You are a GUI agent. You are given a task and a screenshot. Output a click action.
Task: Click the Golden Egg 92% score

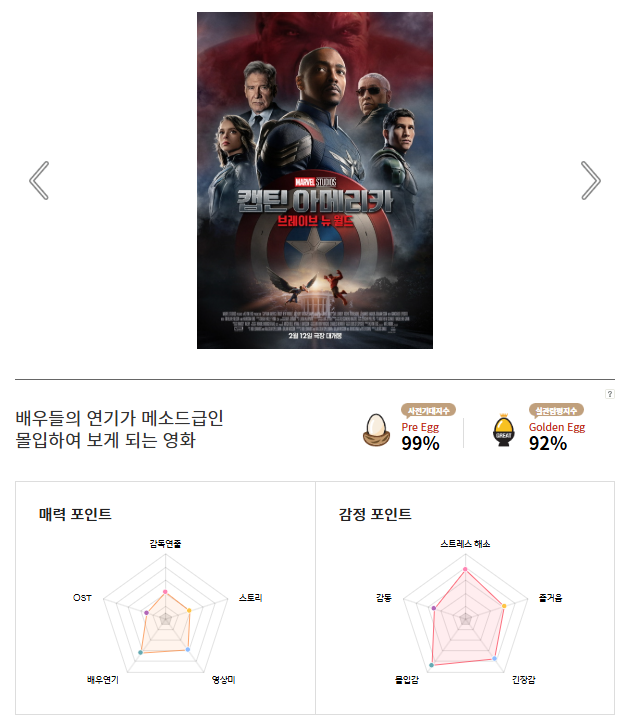click(548, 443)
